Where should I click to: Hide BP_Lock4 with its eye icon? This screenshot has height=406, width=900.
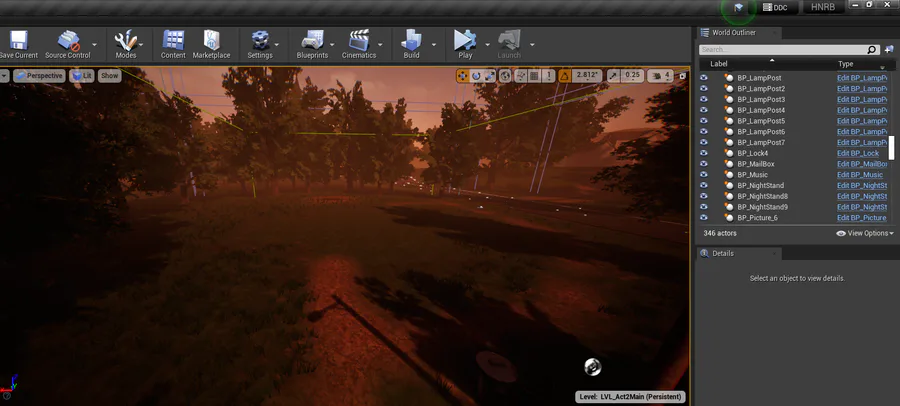pos(704,153)
